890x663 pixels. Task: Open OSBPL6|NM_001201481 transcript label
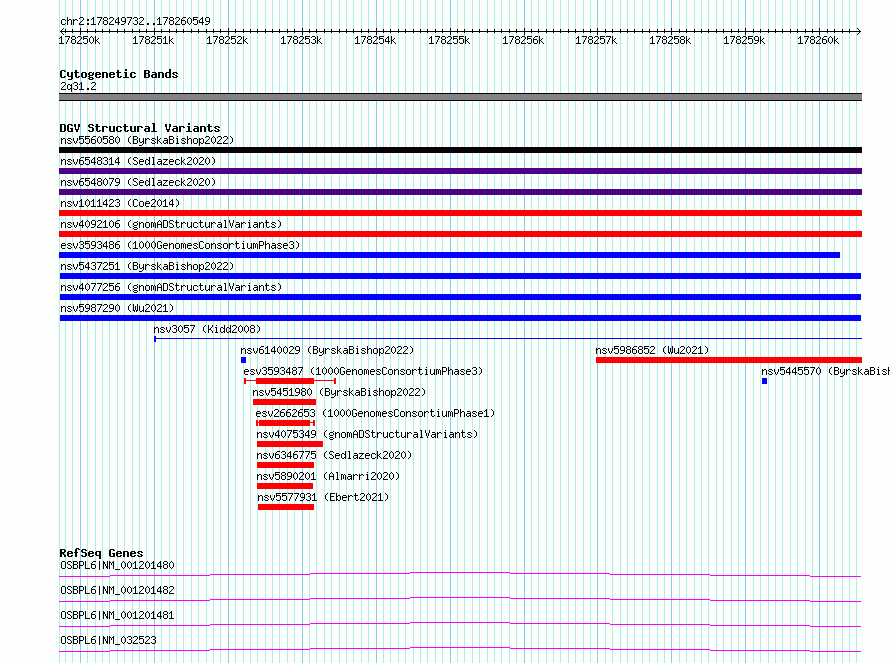(x=117, y=615)
